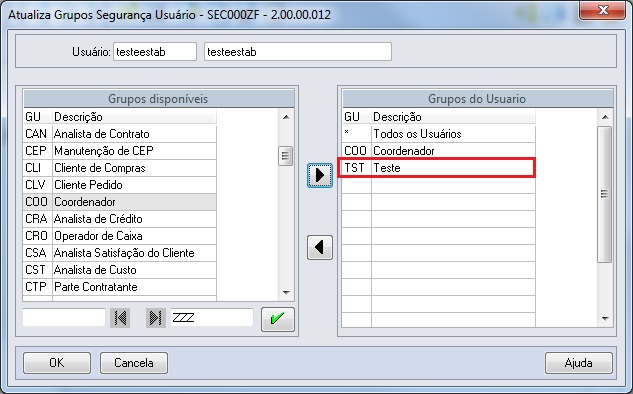
Task: Click the Usuário code field testeestab
Action: (x=155, y=52)
